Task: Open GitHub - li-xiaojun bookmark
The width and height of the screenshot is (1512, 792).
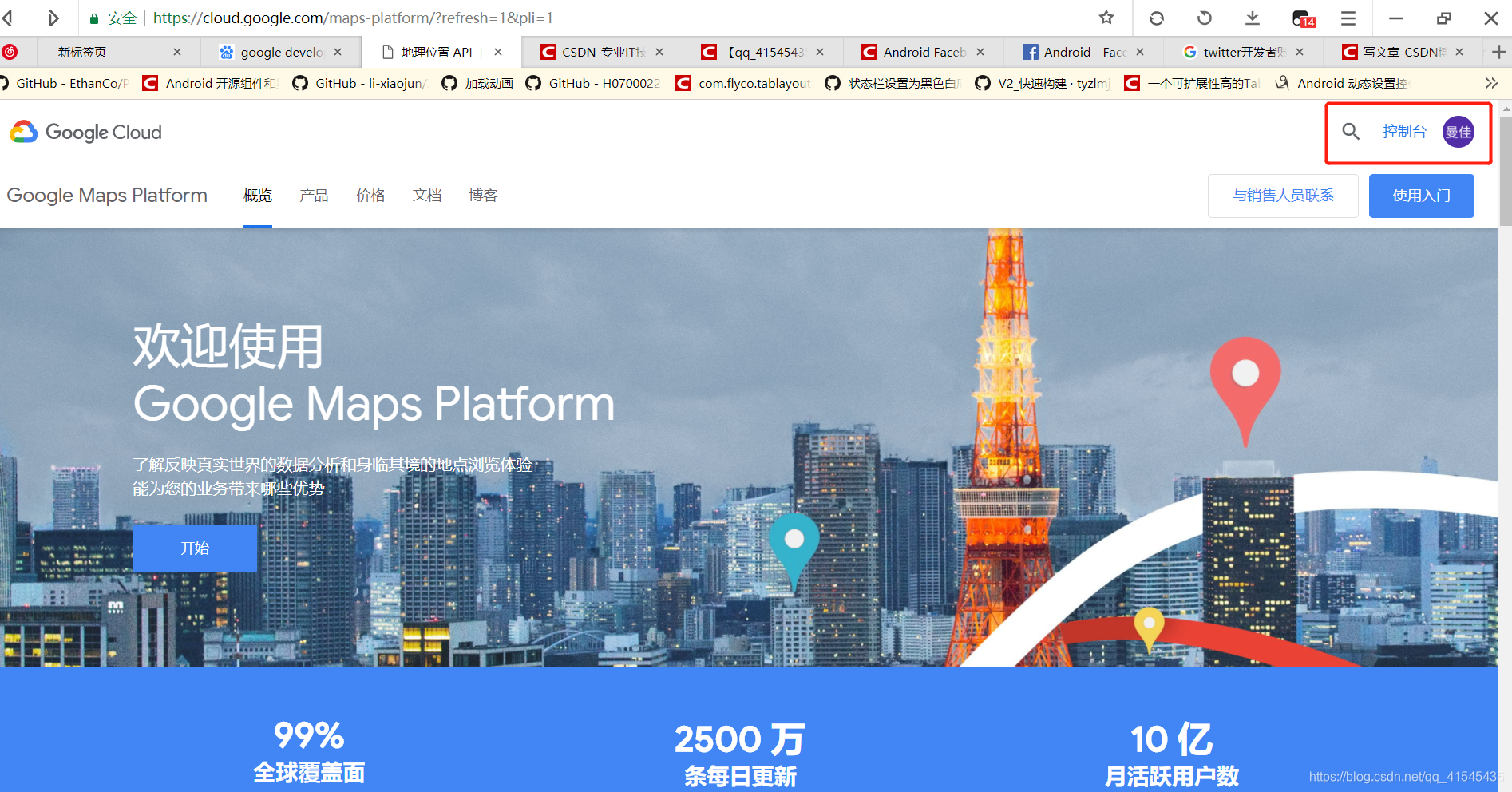Action: pos(359,83)
